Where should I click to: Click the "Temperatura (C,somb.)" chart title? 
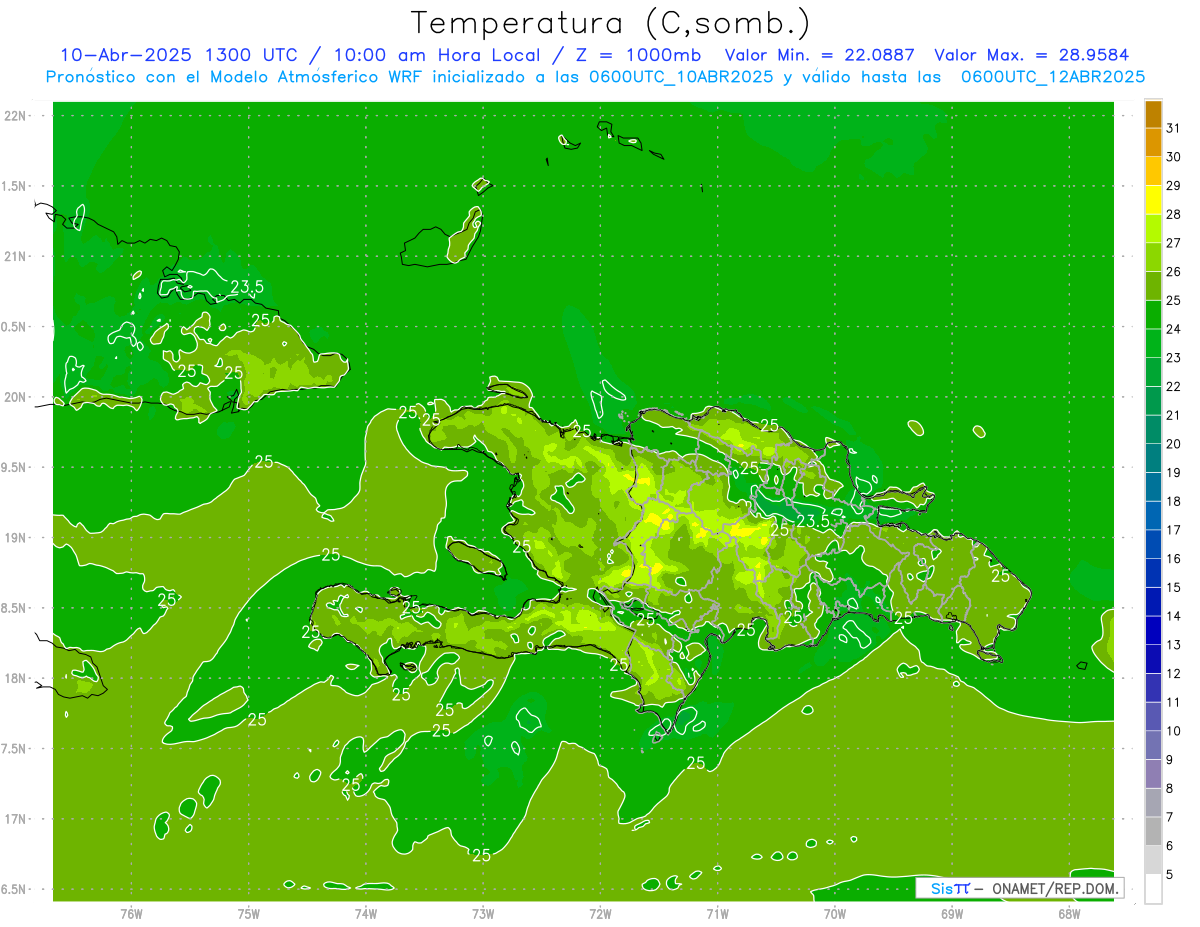tap(610, 23)
